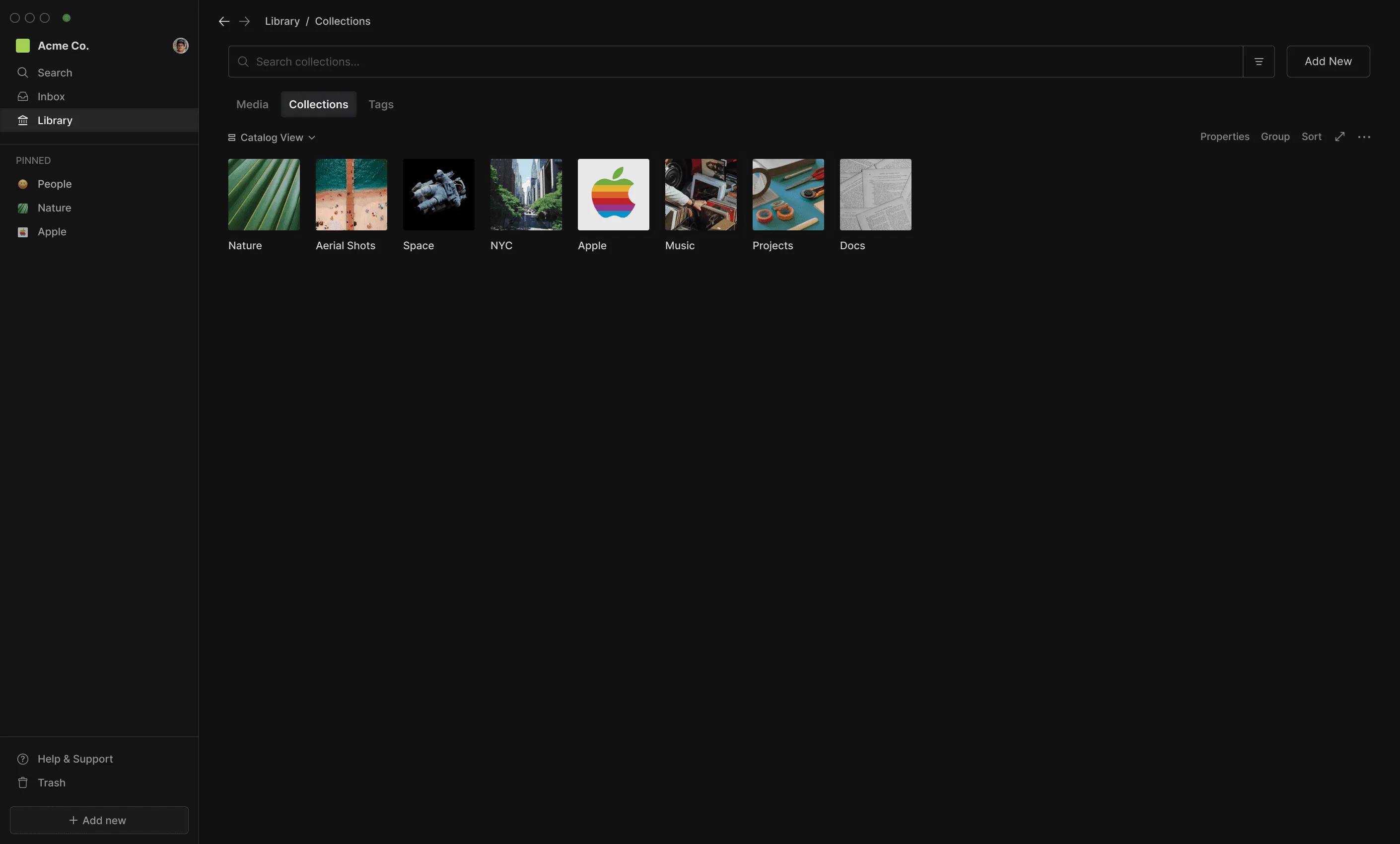Screen dimensions: 1400x844
Task: Open Help & Support
Action: point(99,759)
